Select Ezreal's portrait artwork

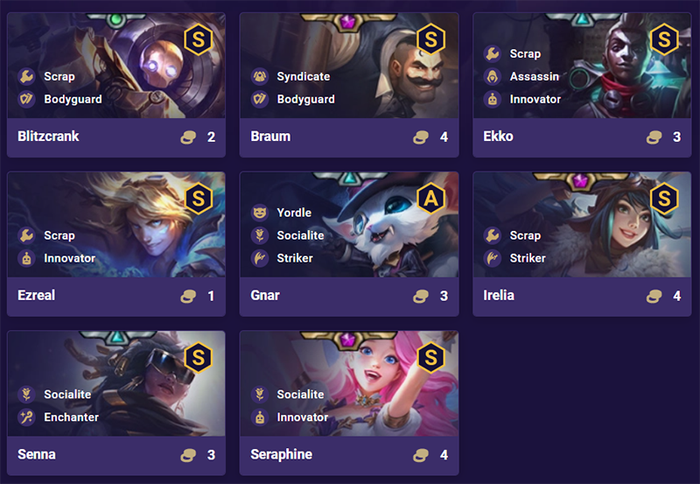coord(117,225)
